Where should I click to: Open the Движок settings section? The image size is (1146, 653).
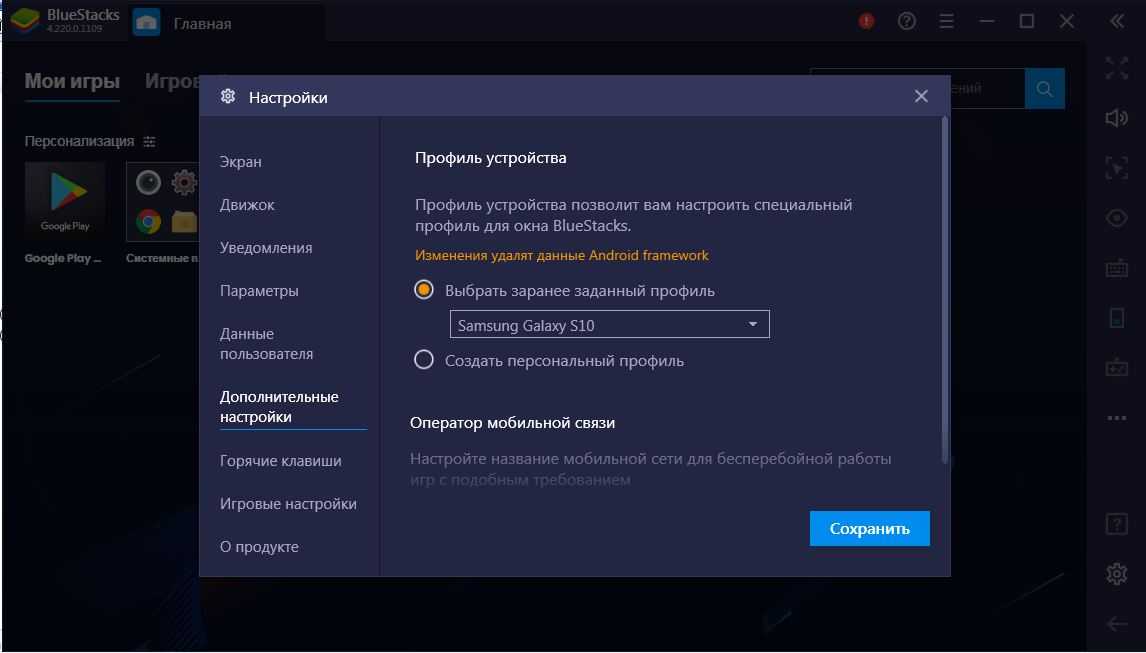click(x=247, y=205)
